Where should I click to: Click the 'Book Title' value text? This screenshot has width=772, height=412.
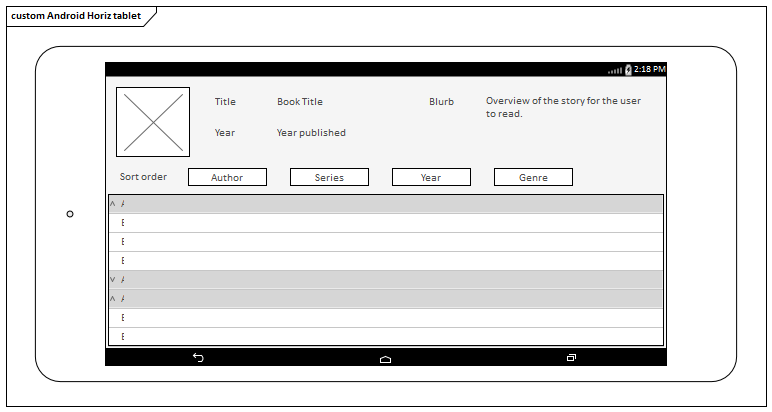tap(300, 102)
